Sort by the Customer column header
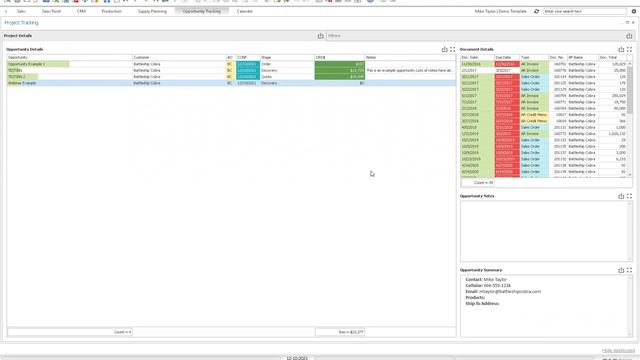The width and height of the screenshot is (640, 360). [179, 58]
